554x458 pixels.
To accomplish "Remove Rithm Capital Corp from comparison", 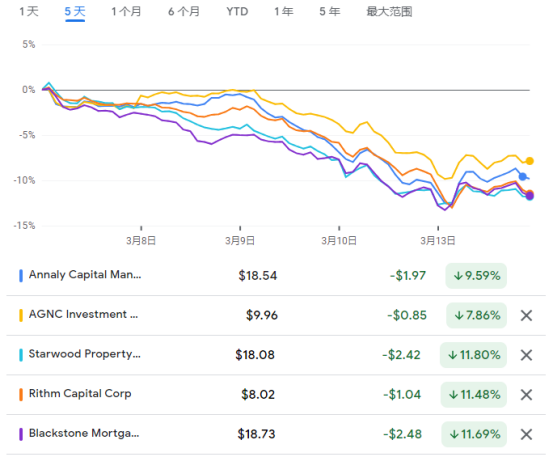I will [526, 394].
